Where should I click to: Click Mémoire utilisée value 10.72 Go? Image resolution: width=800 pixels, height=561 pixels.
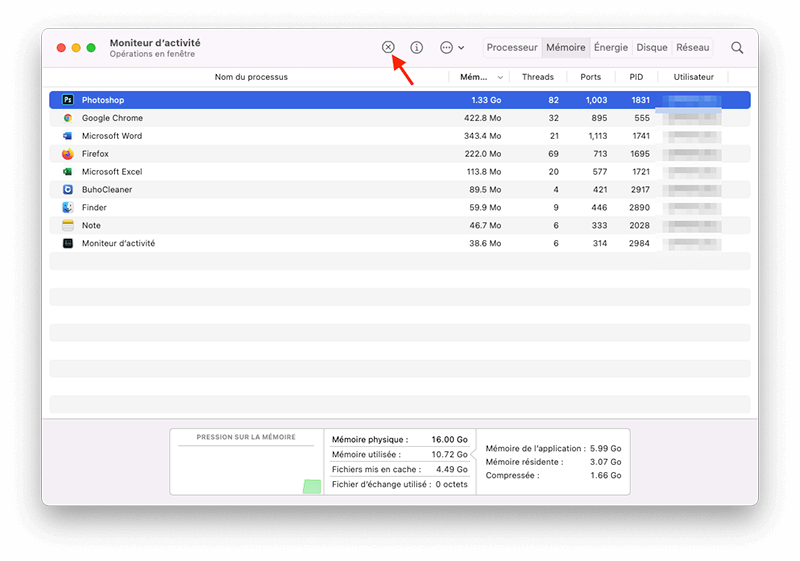pyautogui.click(x=449, y=454)
